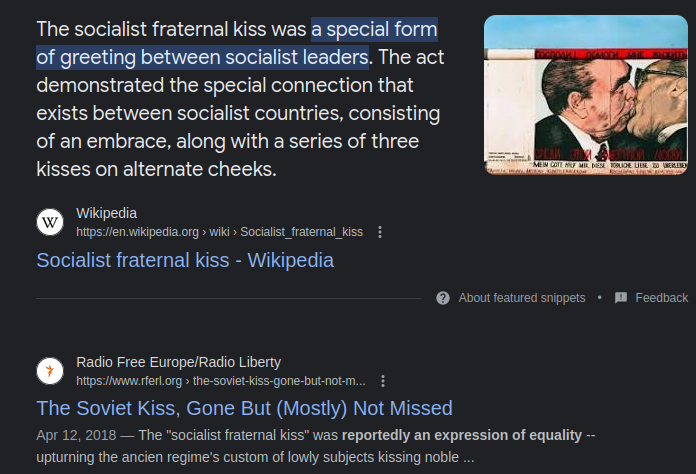696x474 pixels.
Task: Click the rferl.org URL breadcrumb
Action: (220, 381)
